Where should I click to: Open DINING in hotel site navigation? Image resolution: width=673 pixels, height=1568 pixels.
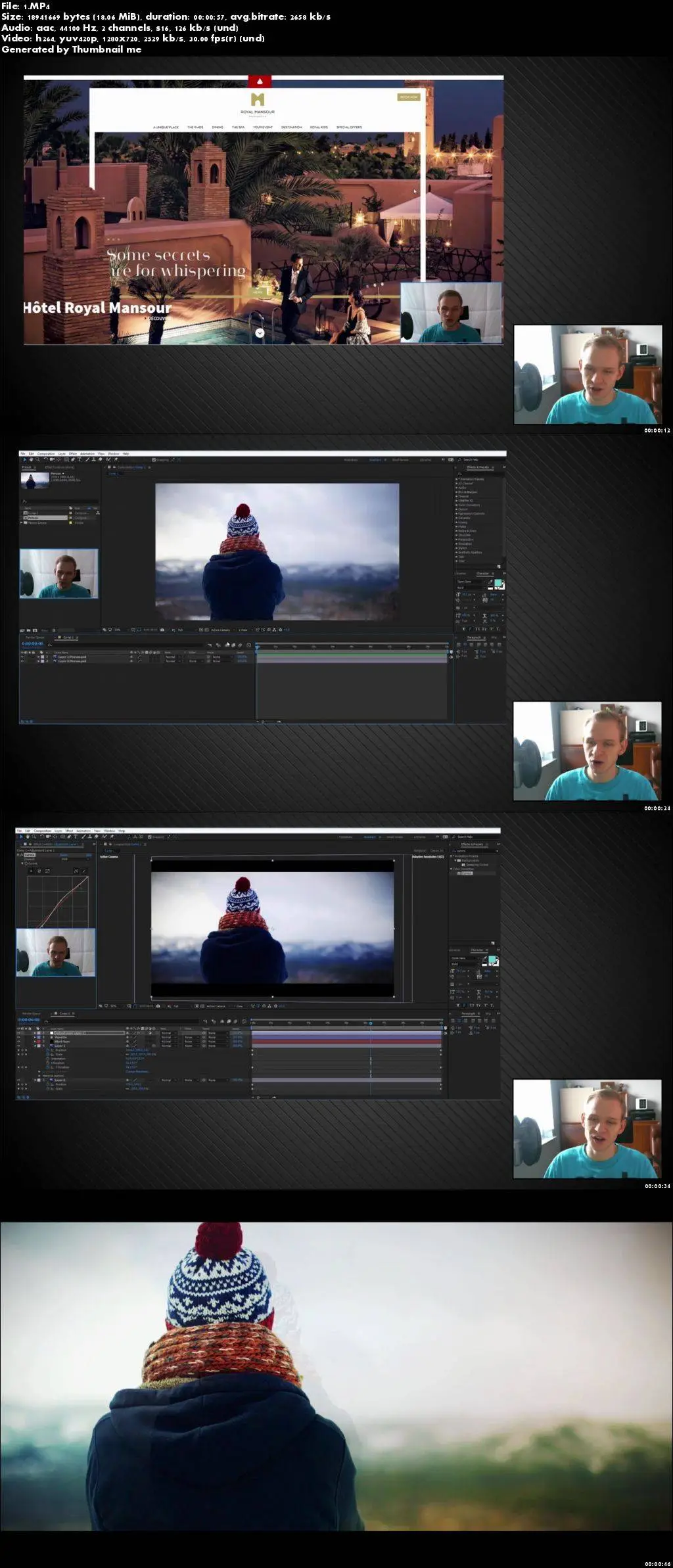218,127
